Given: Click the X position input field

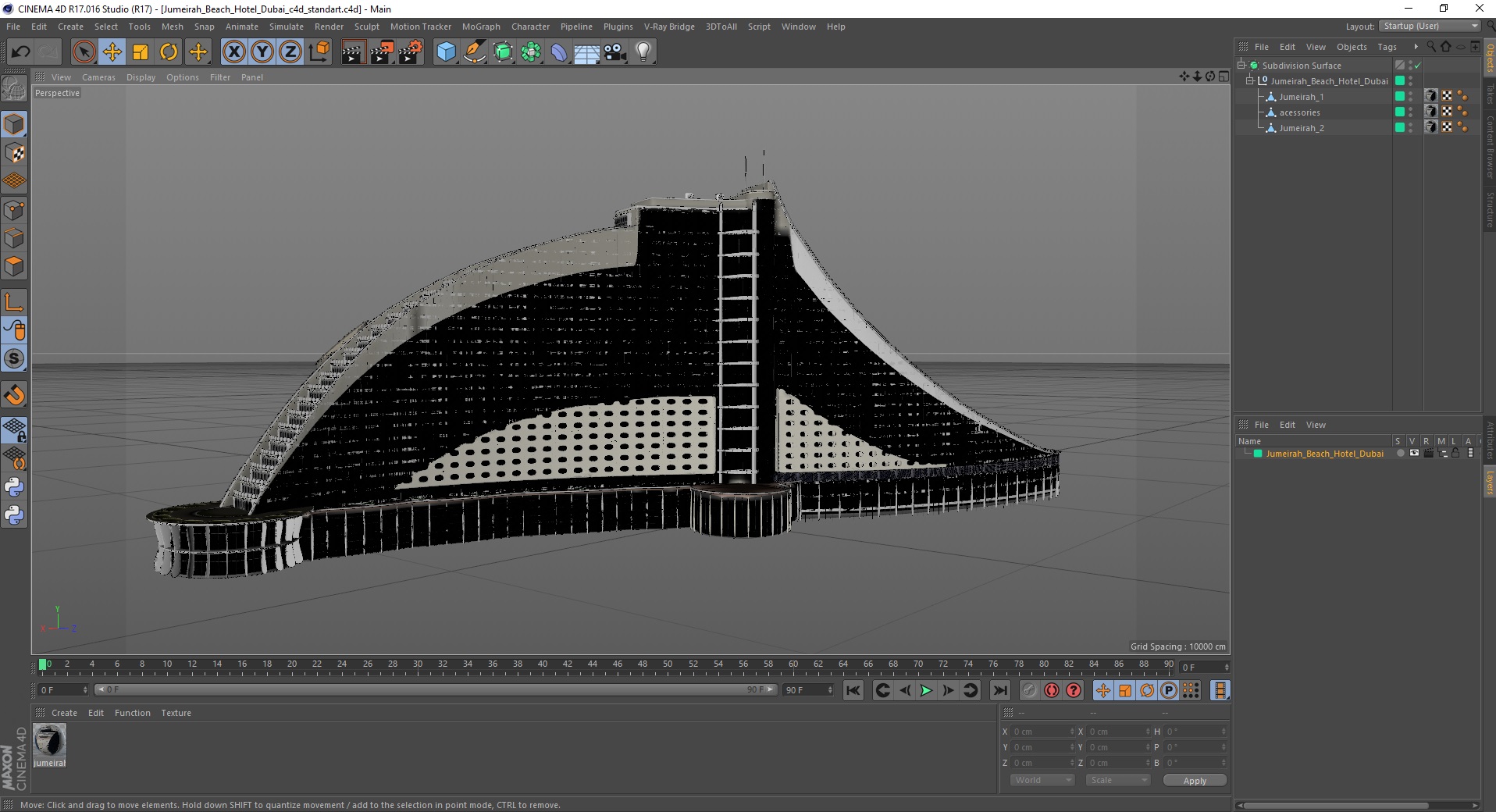Looking at the screenshot, I should tap(1042, 732).
